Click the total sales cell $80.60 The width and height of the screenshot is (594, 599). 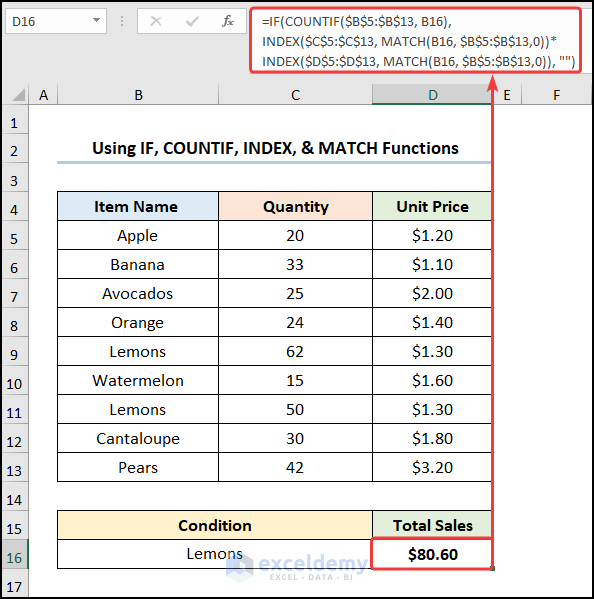coord(432,554)
